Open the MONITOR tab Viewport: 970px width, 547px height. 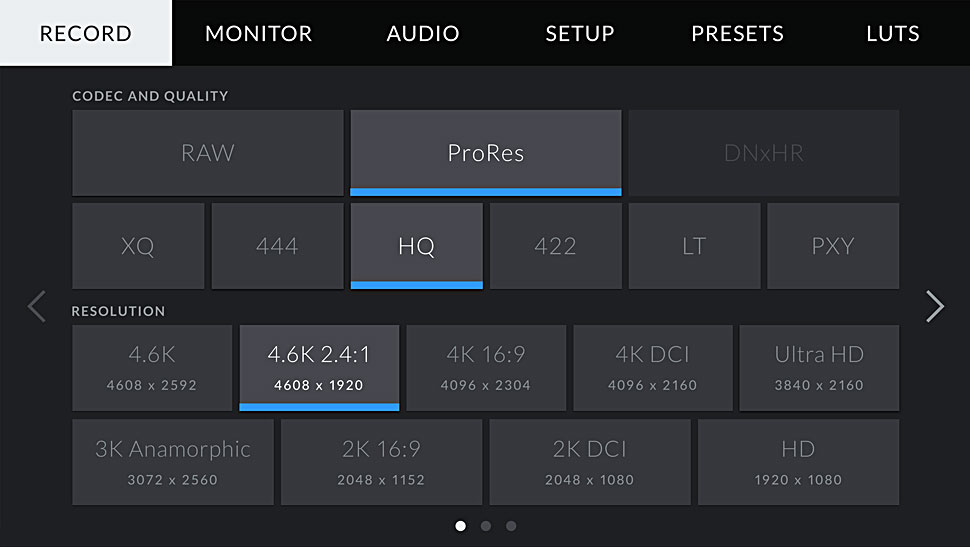tap(259, 33)
